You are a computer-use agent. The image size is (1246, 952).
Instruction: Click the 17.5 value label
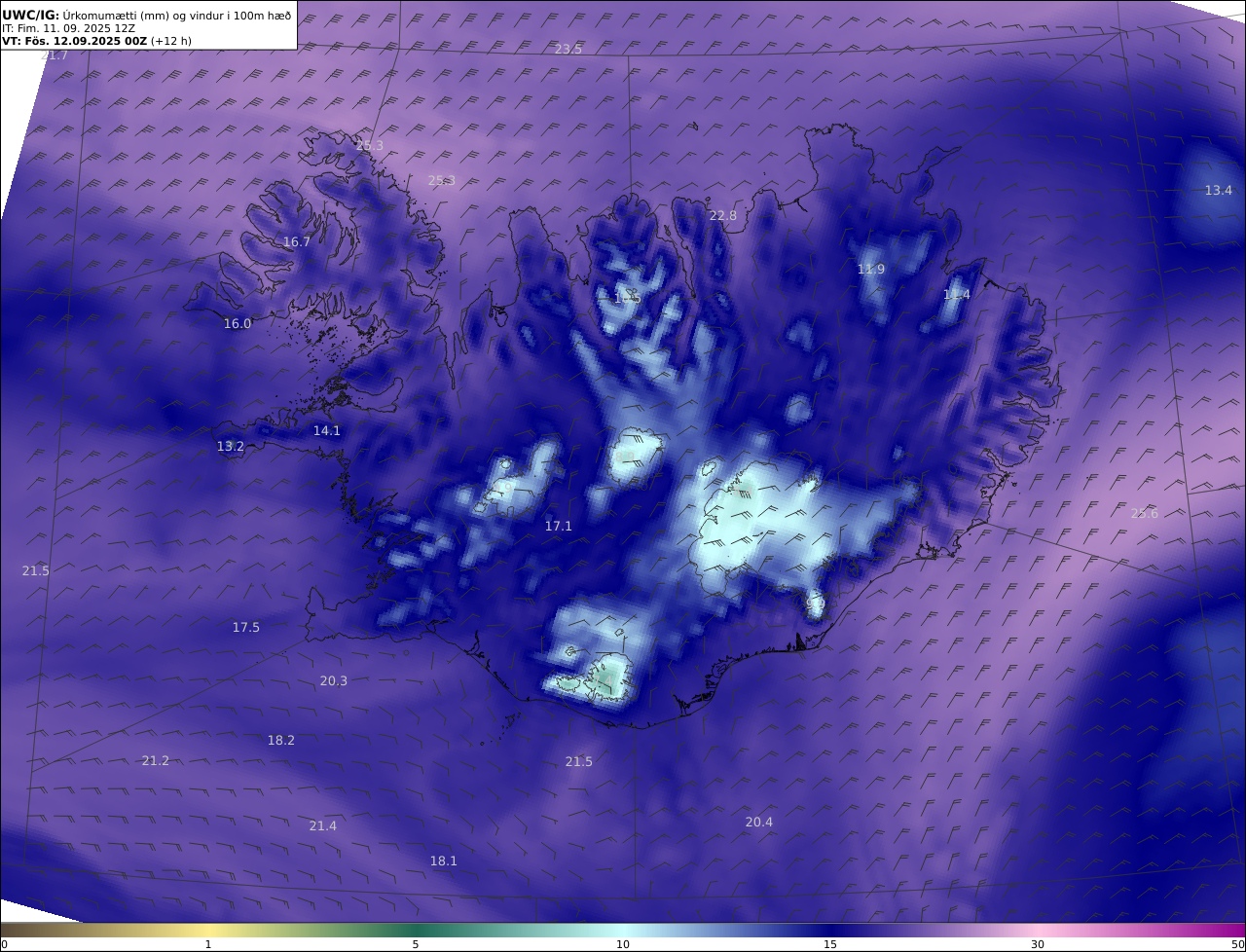(246, 627)
